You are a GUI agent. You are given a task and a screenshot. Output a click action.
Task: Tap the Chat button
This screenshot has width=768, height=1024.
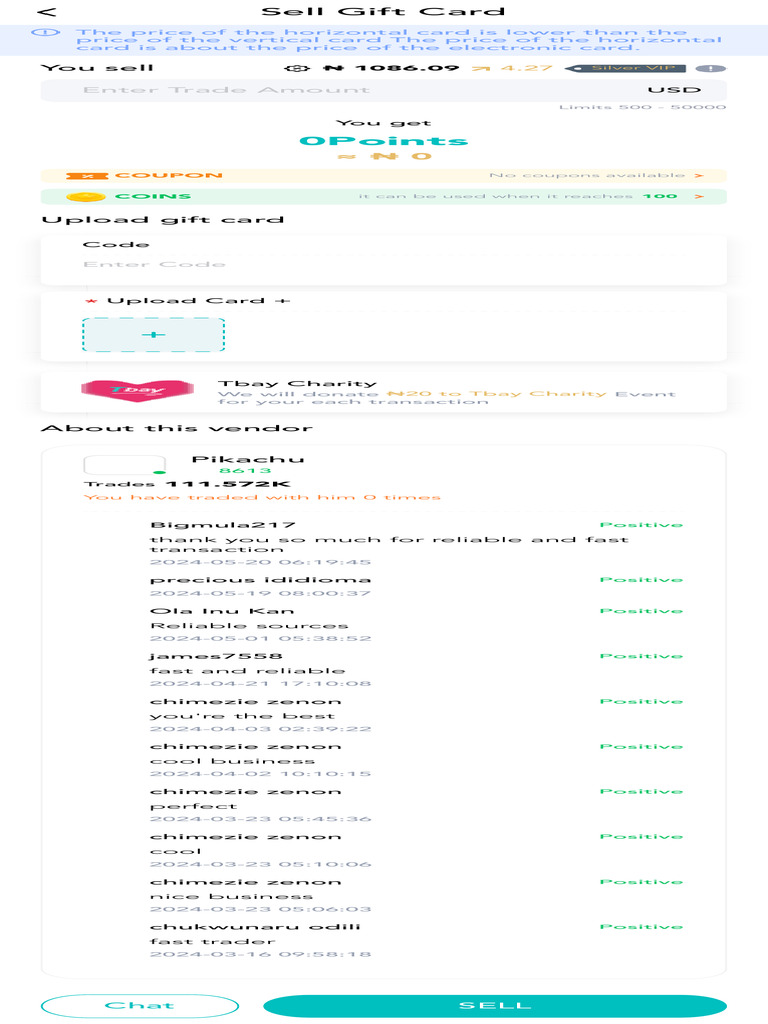coord(140,1006)
